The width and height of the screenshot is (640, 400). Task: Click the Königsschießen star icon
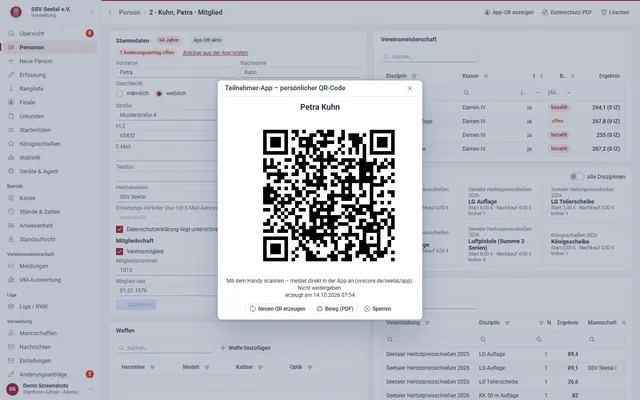pyautogui.click(x=11, y=144)
